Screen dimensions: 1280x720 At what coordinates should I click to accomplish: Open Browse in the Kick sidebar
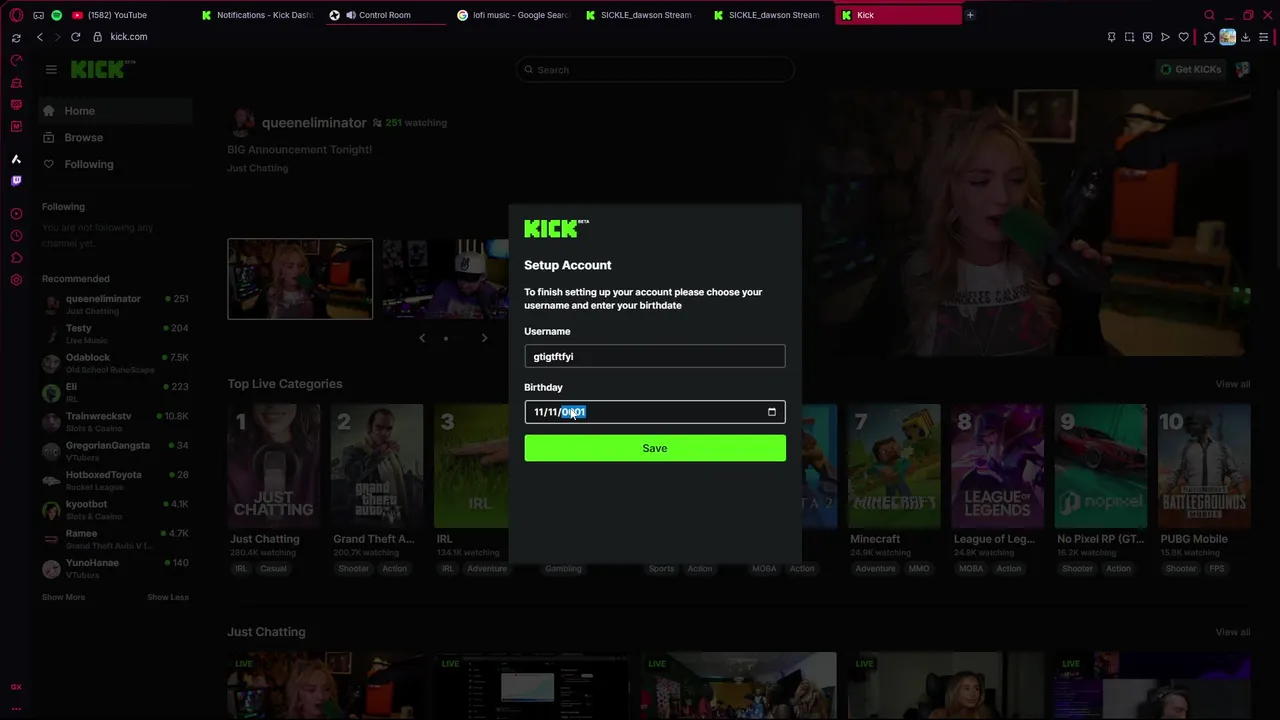tap(116, 137)
